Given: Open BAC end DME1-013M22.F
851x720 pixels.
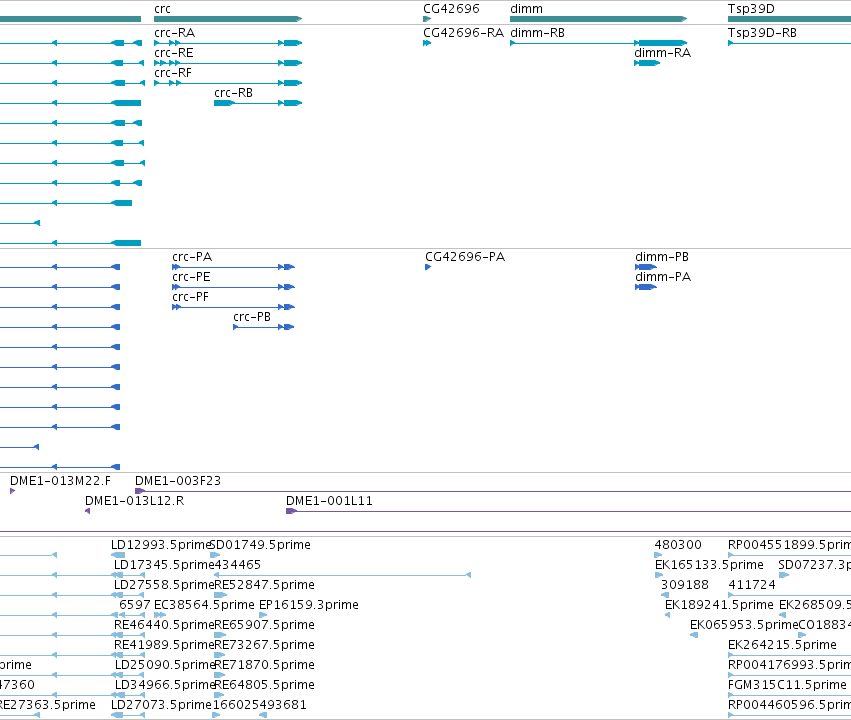Looking at the screenshot, I should (60, 481).
